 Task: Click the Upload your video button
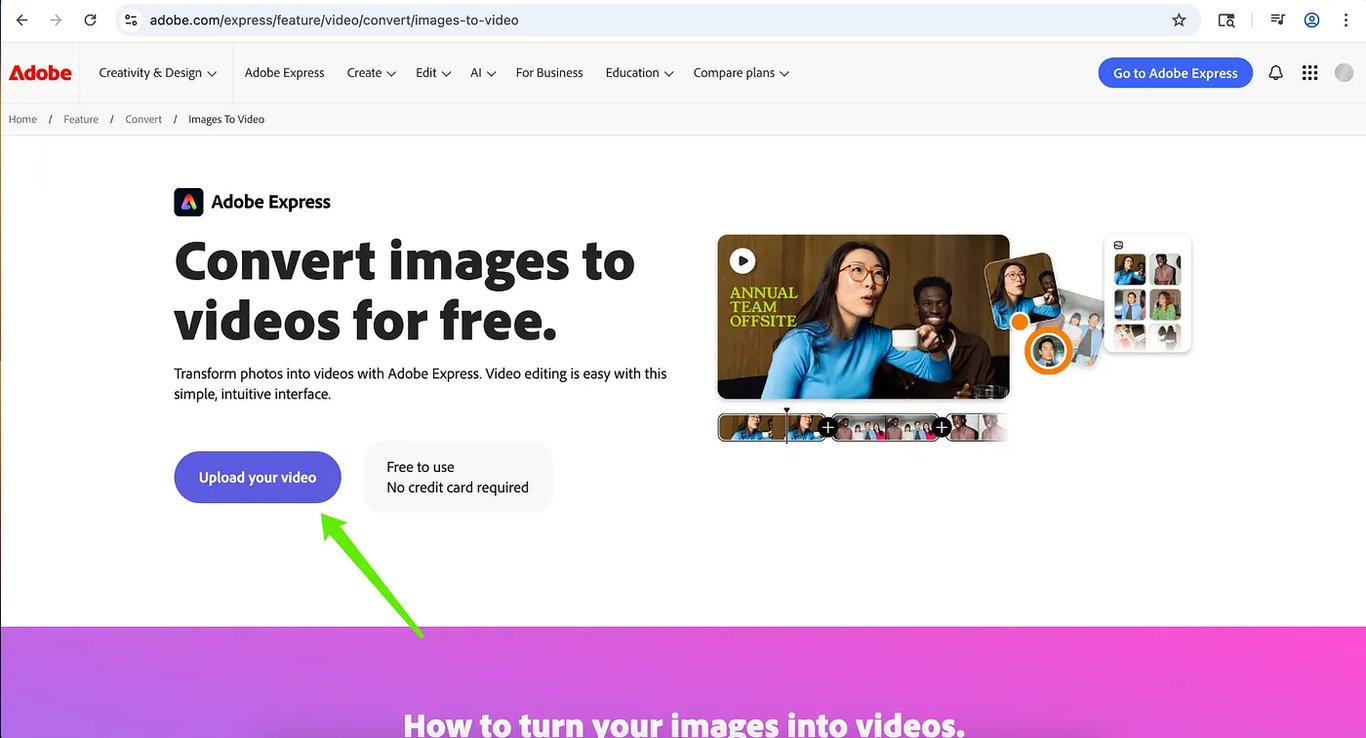[257, 477]
